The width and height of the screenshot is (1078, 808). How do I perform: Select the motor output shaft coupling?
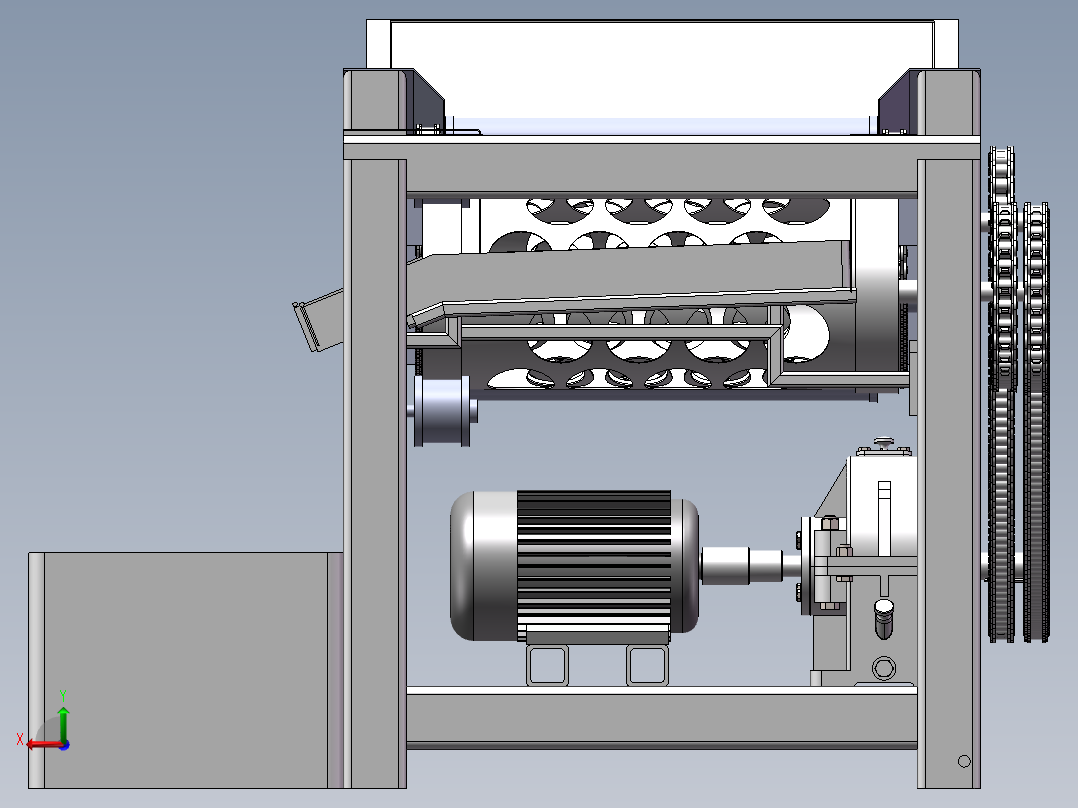click(742, 565)
